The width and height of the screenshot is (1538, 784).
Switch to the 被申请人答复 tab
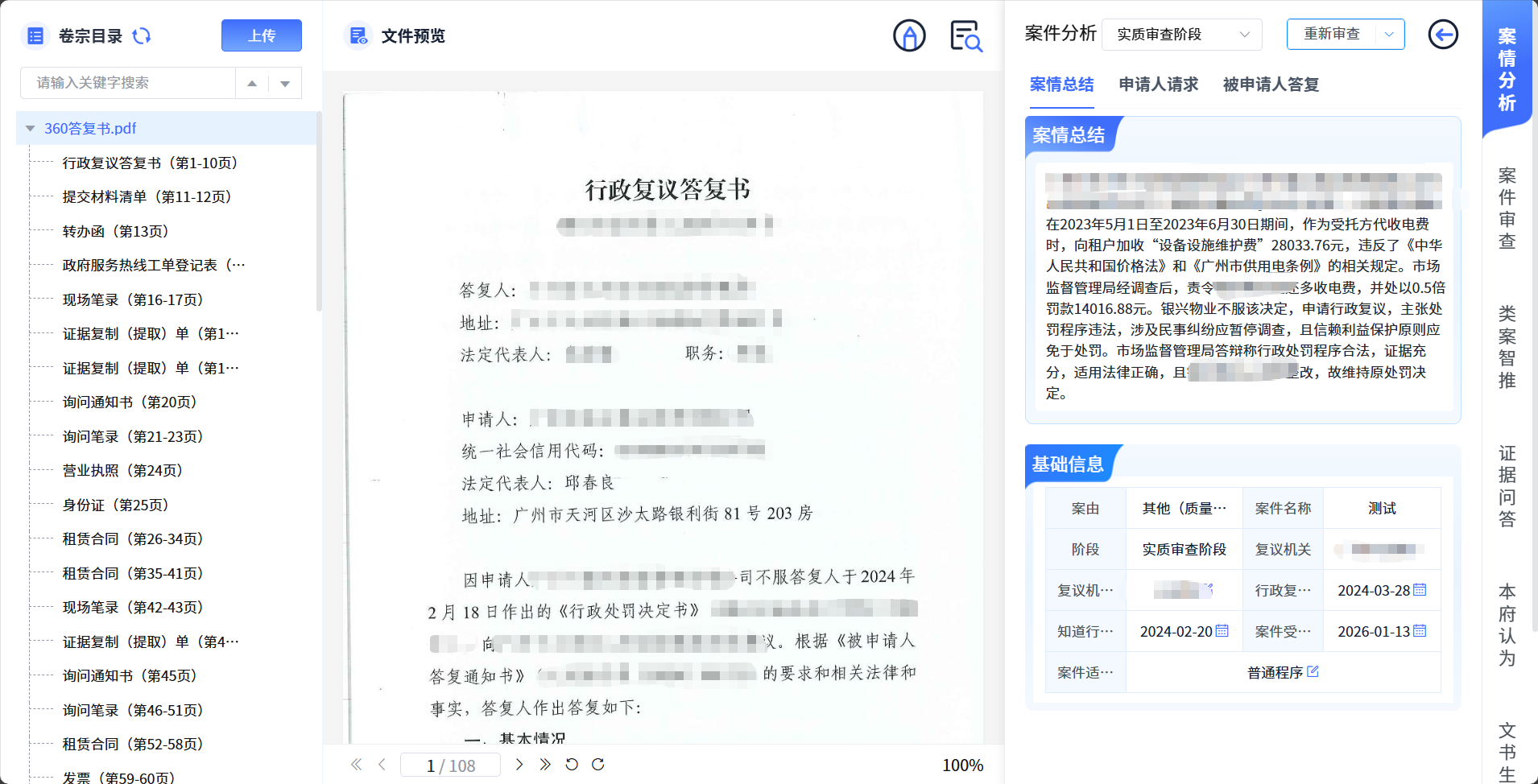[x=1271, y=85]
